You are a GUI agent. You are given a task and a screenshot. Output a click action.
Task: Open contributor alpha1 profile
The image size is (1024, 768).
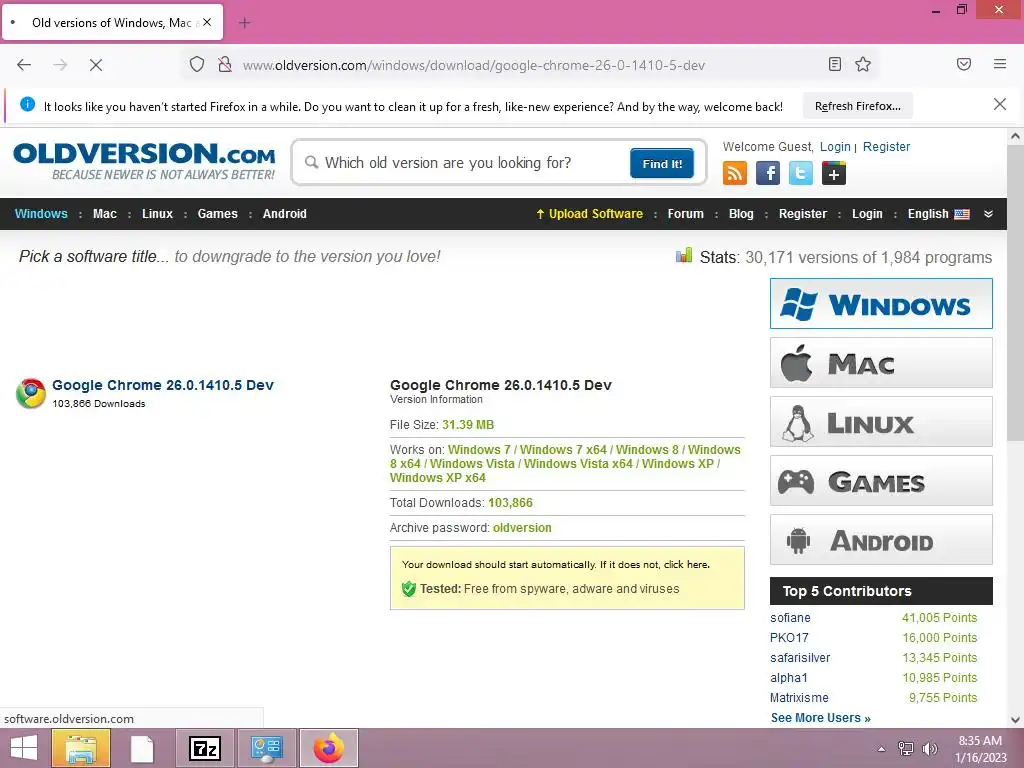(788, 678)
